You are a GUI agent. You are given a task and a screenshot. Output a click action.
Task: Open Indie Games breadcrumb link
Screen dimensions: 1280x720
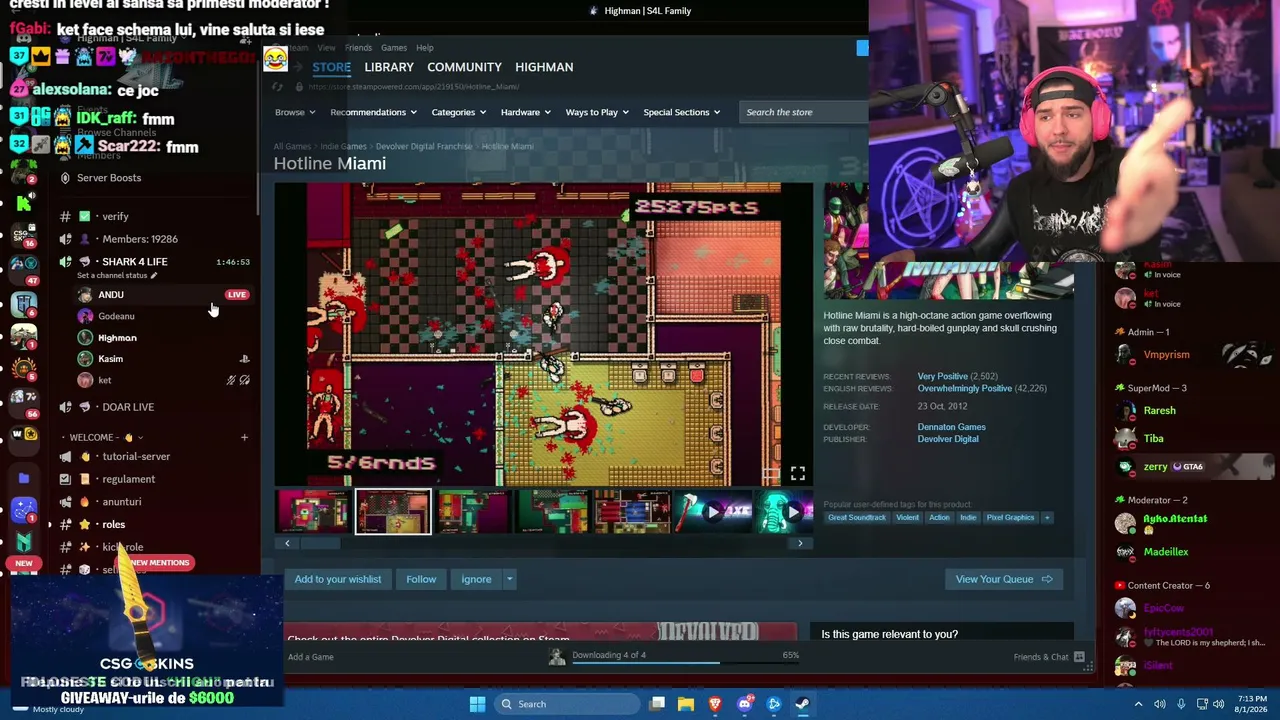[343, 146]
